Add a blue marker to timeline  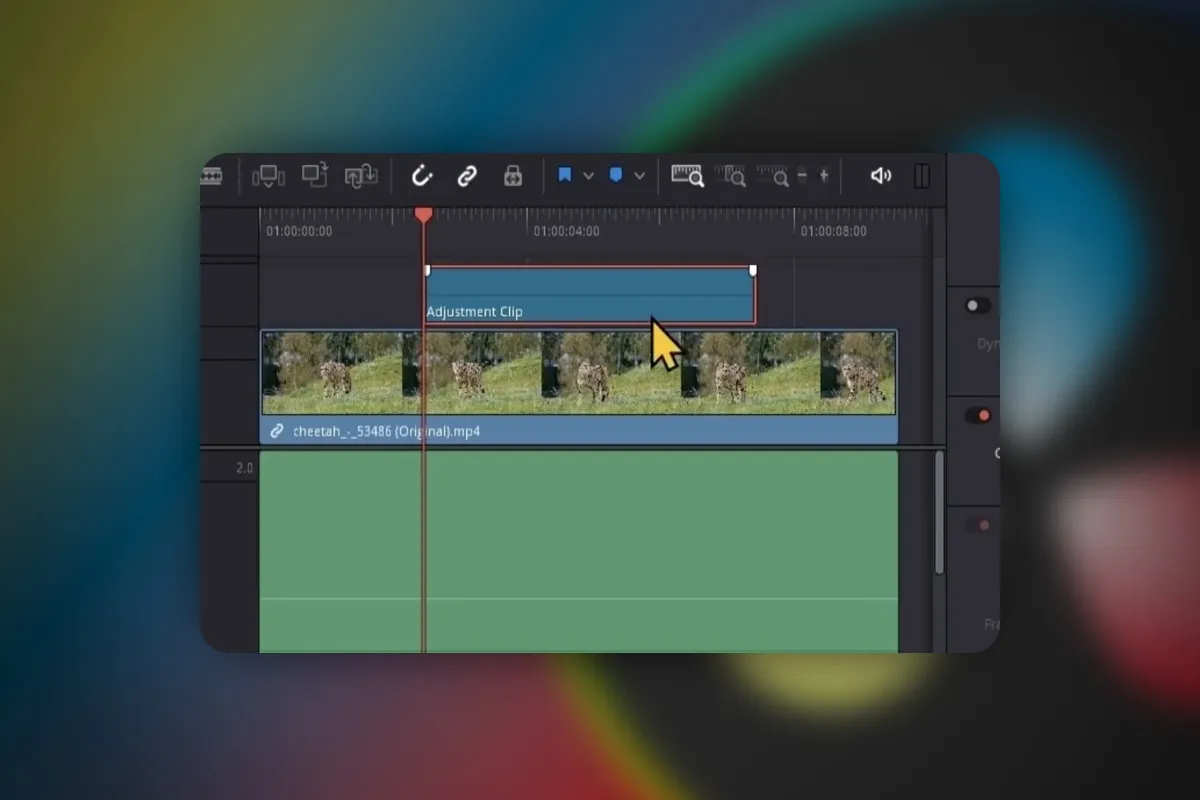[x=616, y=176]
